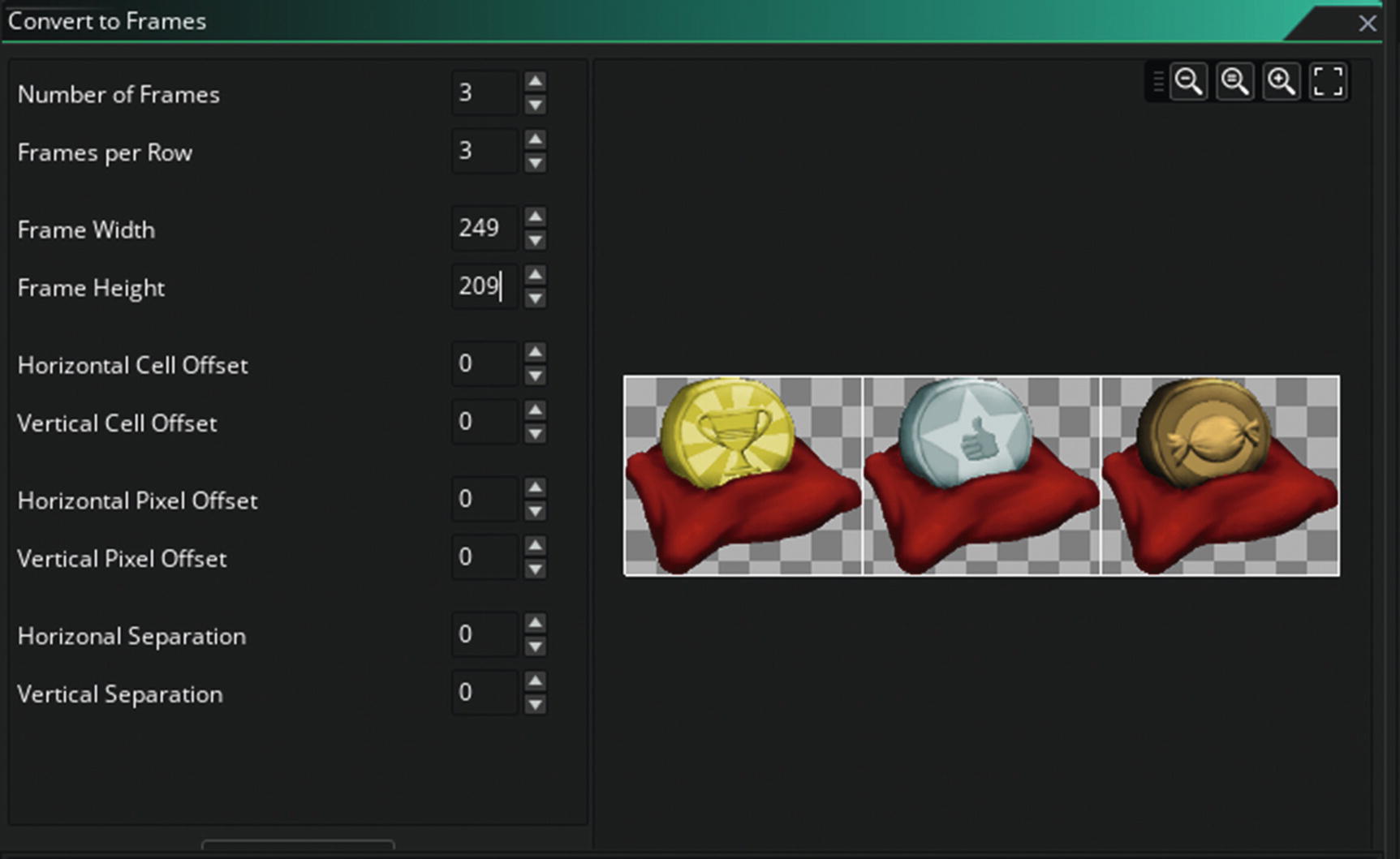Image resolution: width=1400 pixels, height=859 pixels.
Task: Click the fit-to-window icon
Action: (x=1329, y=82)
